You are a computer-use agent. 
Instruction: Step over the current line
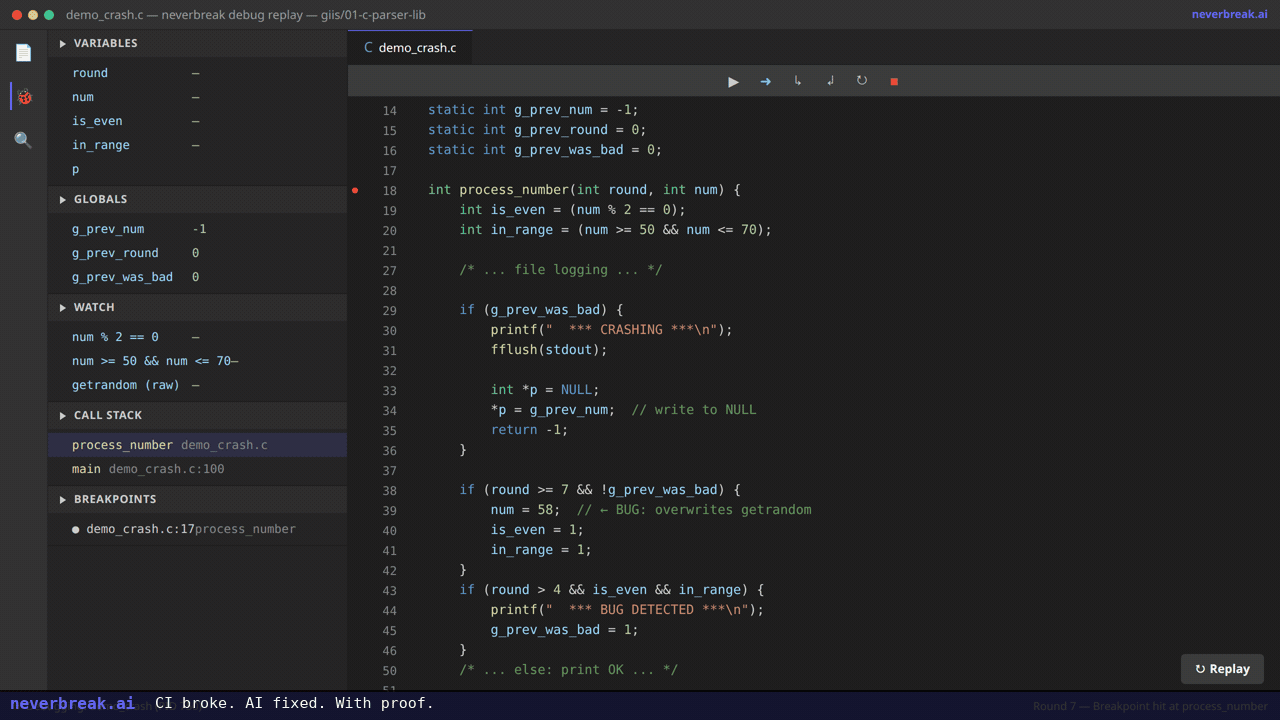click(765, 82)
